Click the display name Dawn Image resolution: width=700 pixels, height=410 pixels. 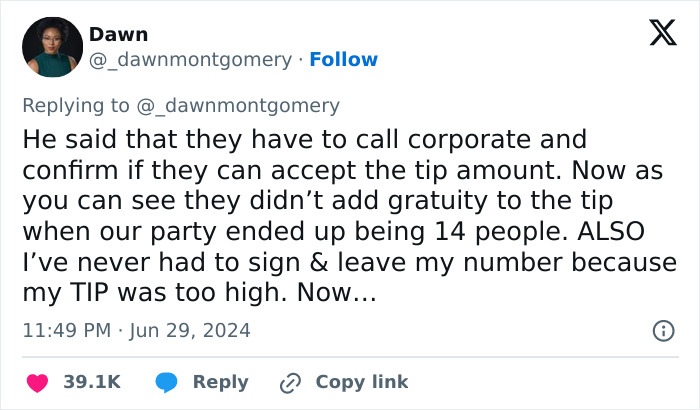pos(118,34)
